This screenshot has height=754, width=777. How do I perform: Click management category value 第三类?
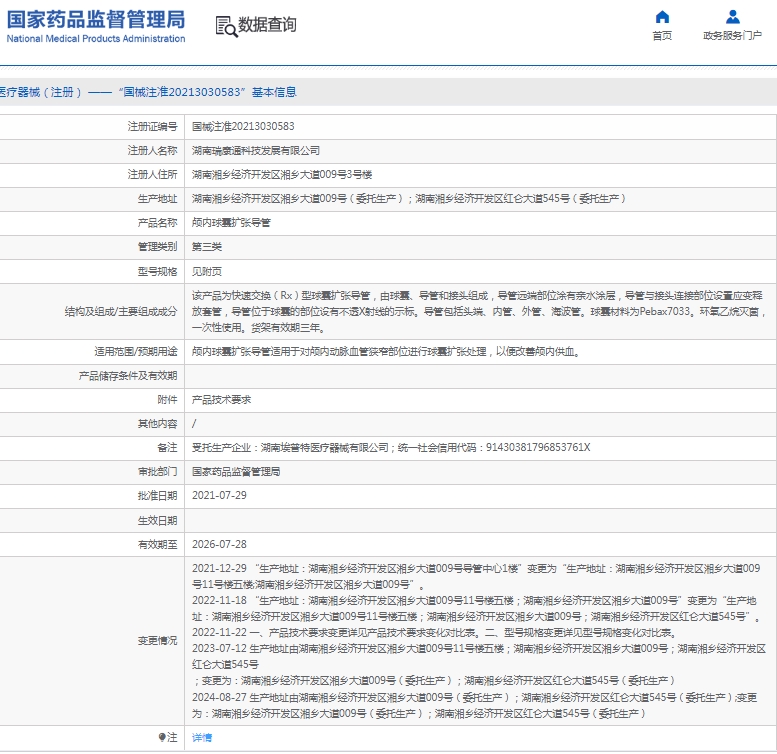click(207, 247)
